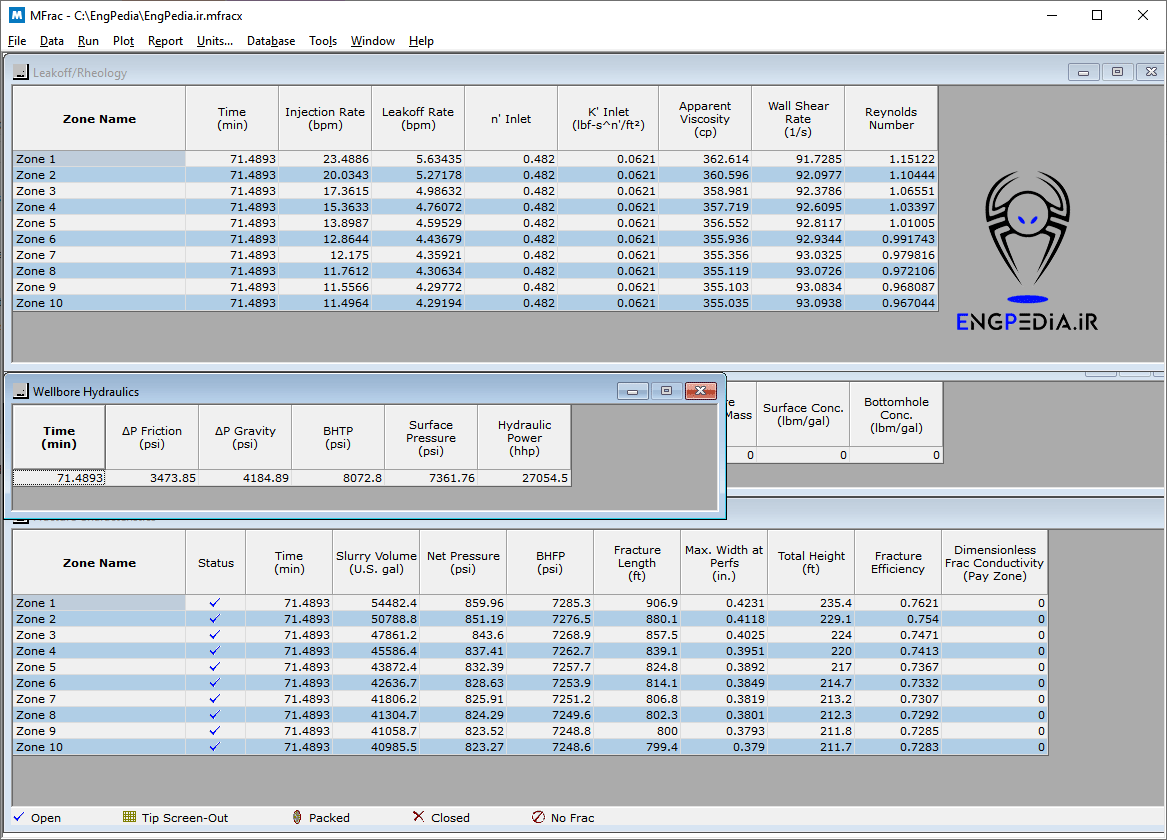Click the Leakoff Rate column header
Image resolution: width=1167 pixels, height=840 pixels.
tap(418, 118)
